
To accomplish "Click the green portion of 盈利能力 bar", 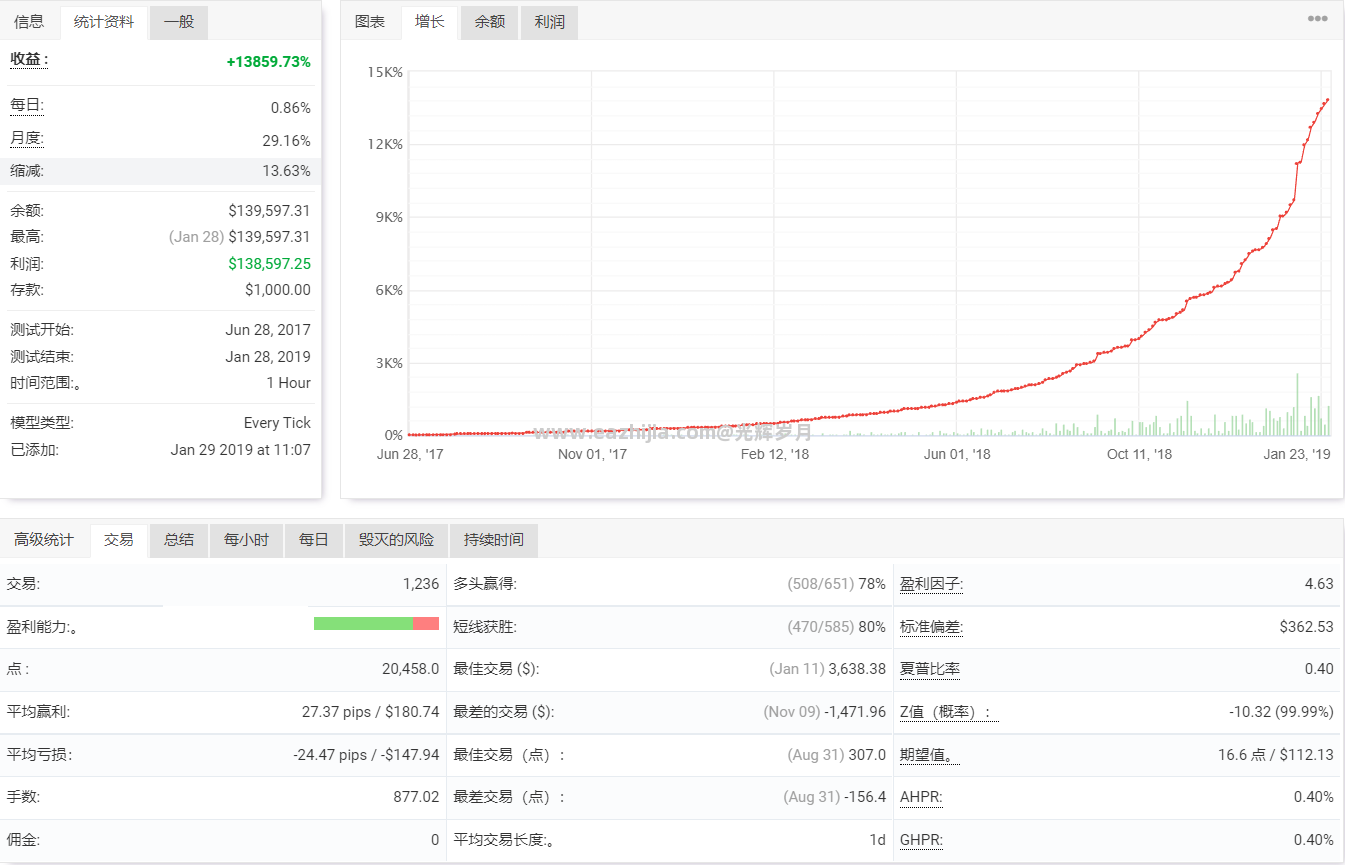I will 363,624.
